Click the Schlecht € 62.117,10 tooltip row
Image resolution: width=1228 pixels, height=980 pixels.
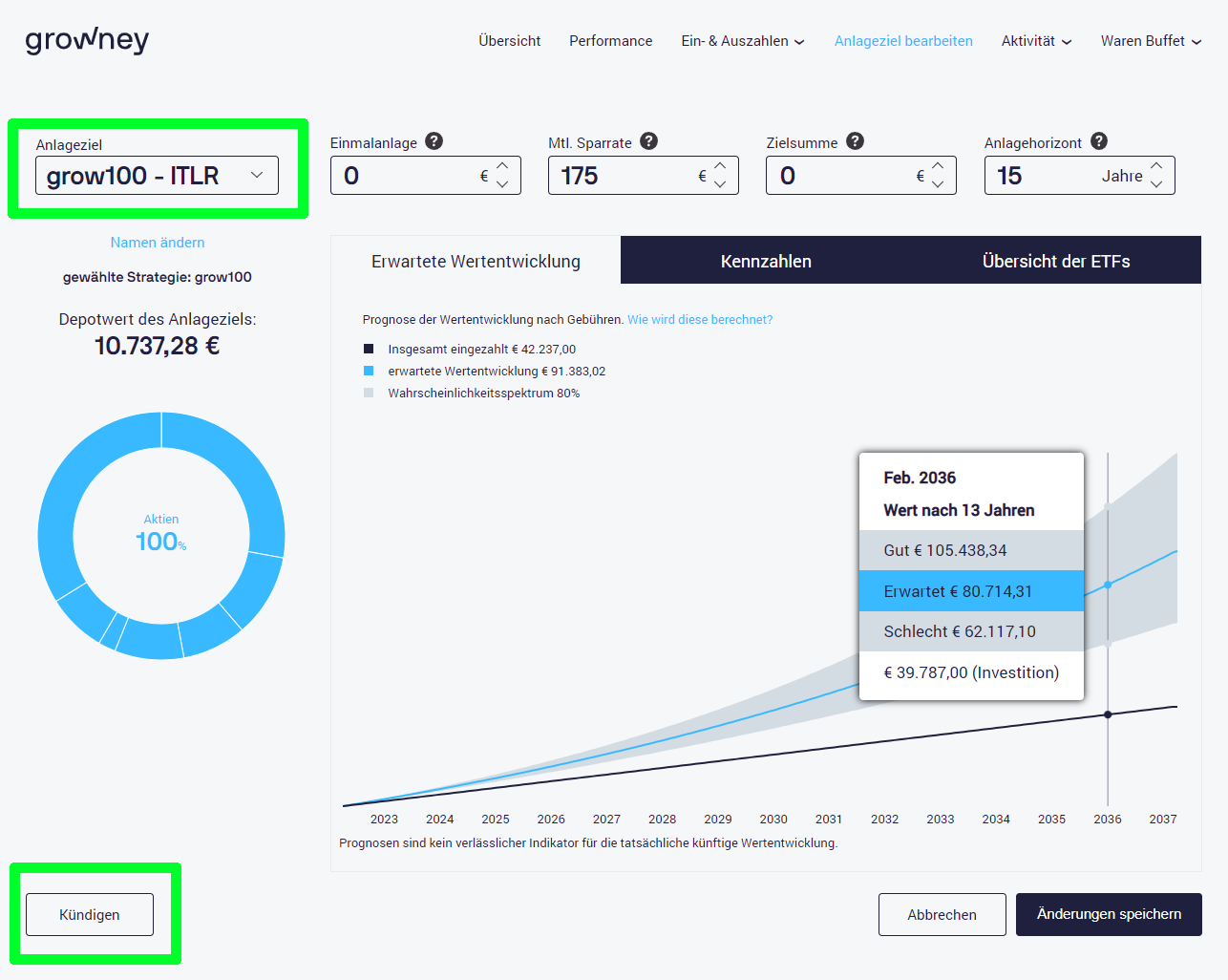[971, 631]
